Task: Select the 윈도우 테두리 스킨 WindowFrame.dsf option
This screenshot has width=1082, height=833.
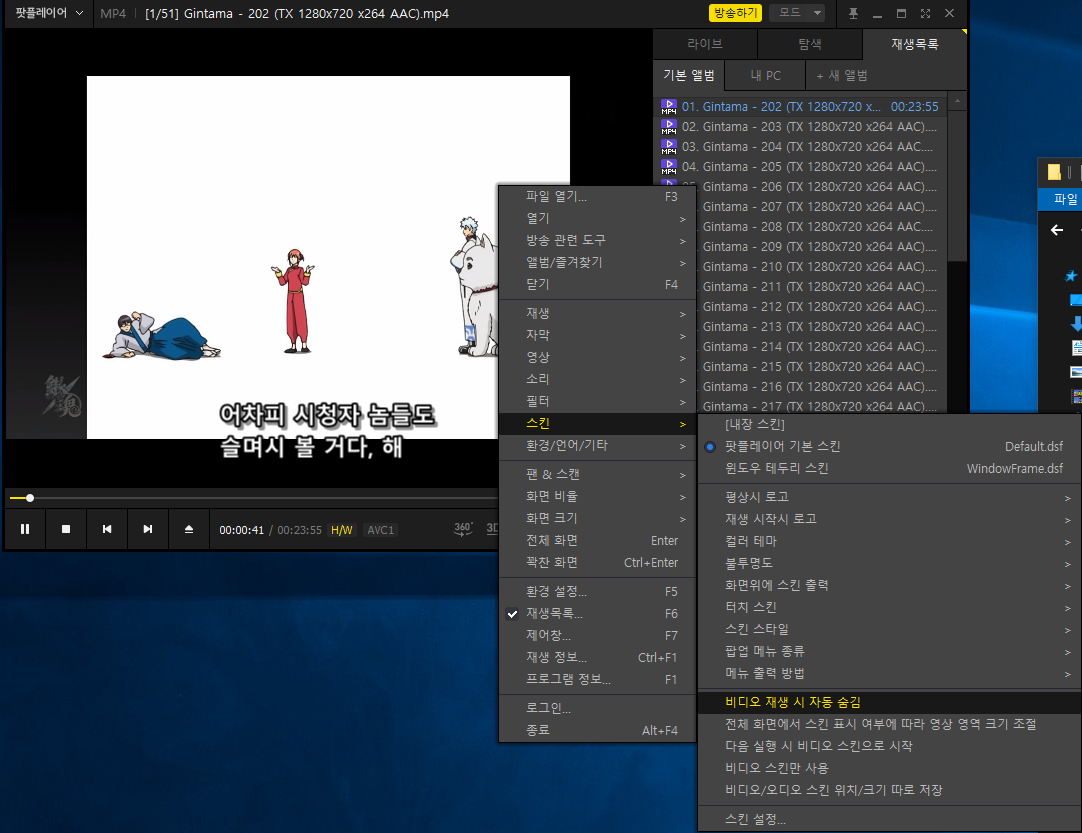Action: coord(889,469)
